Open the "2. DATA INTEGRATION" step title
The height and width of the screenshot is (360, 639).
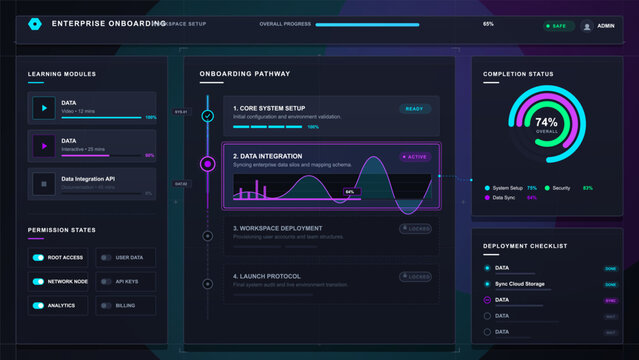(x=268, y=157)
